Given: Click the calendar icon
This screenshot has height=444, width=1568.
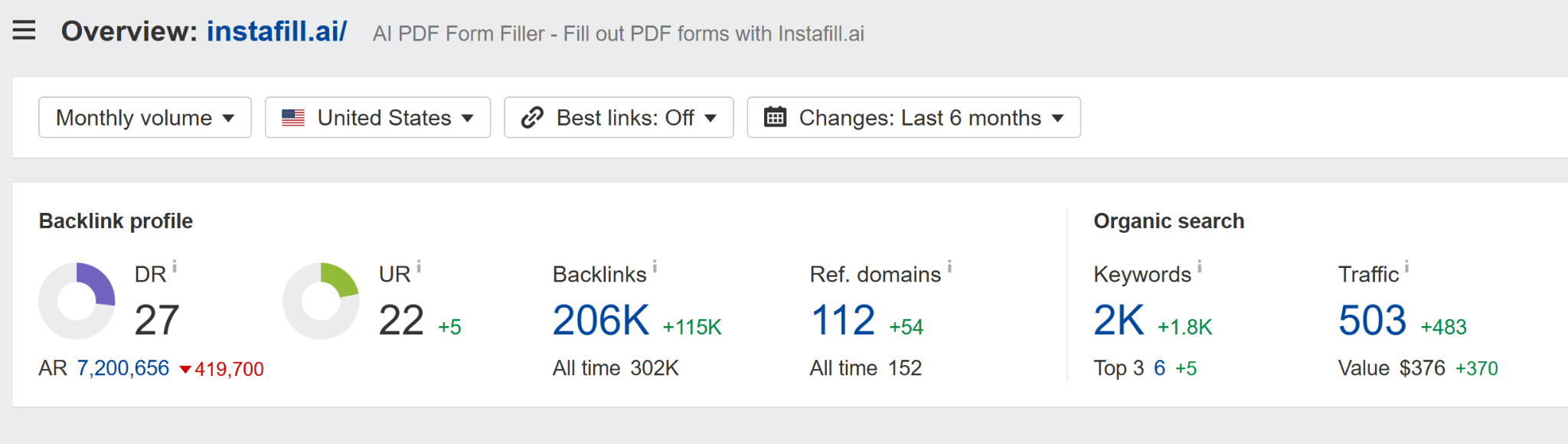Looking at the screenshot, I should [x=775, y=117].
